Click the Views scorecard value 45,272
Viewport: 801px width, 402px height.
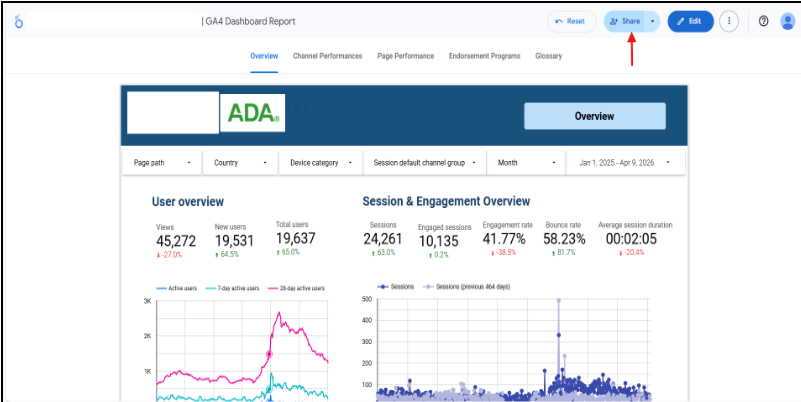click(176, 241)
